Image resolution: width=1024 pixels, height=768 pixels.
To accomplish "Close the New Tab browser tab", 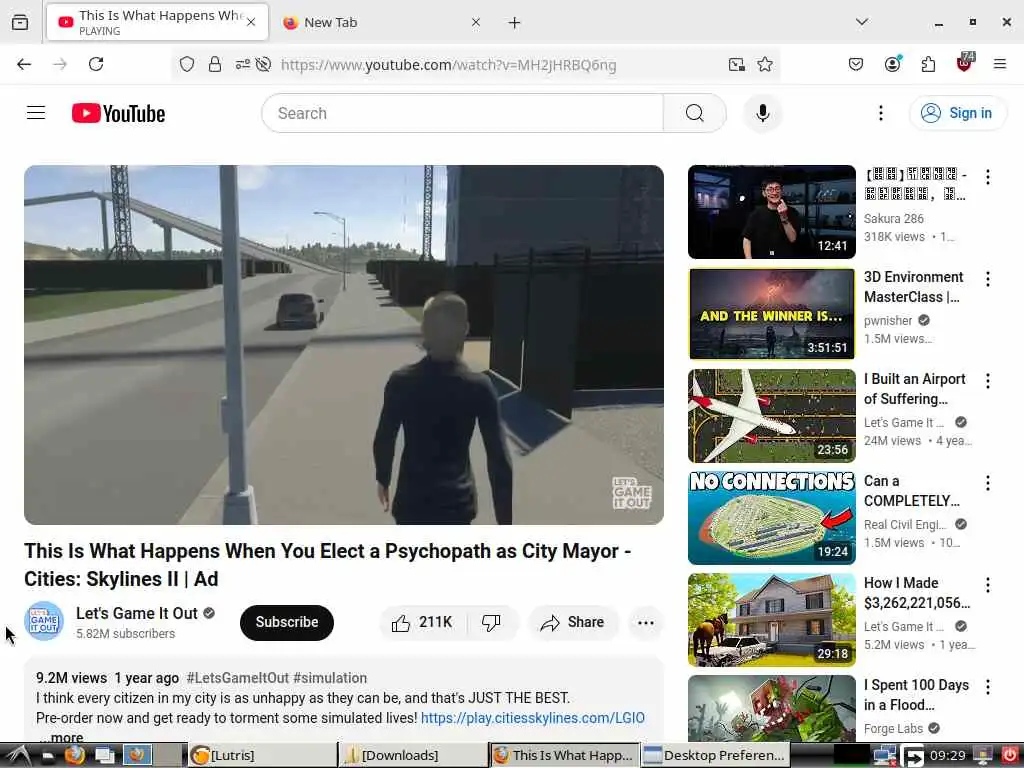I will click(x=475, y=22).
